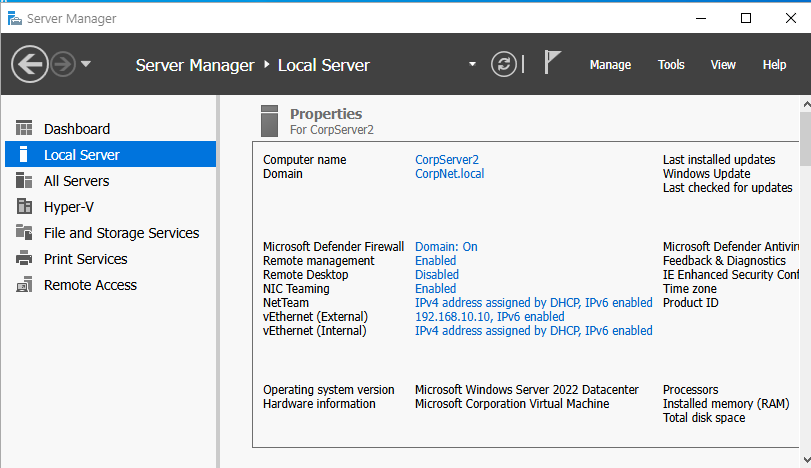Click the vertical scrollbar of the Properties pane
The height and width of the screenshot is (468, 811).
(x=804, y=140)
